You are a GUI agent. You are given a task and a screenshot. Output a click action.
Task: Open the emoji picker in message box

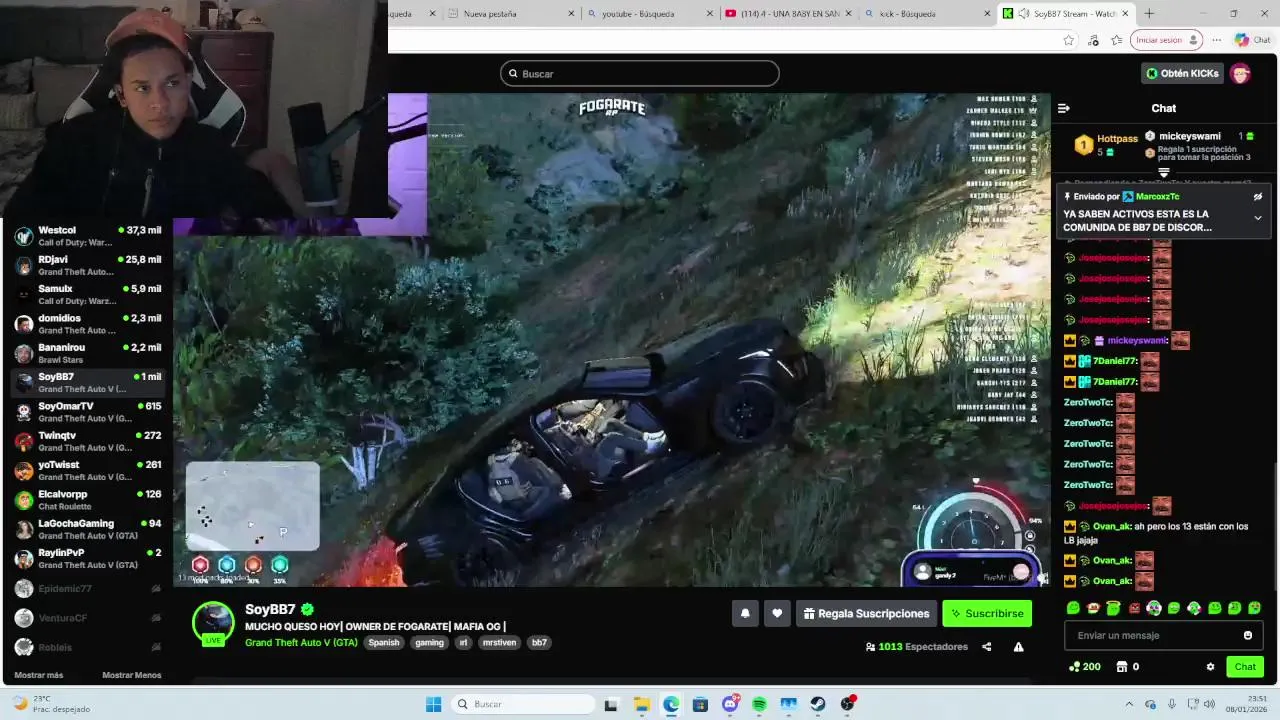(x=1247, y=635)
